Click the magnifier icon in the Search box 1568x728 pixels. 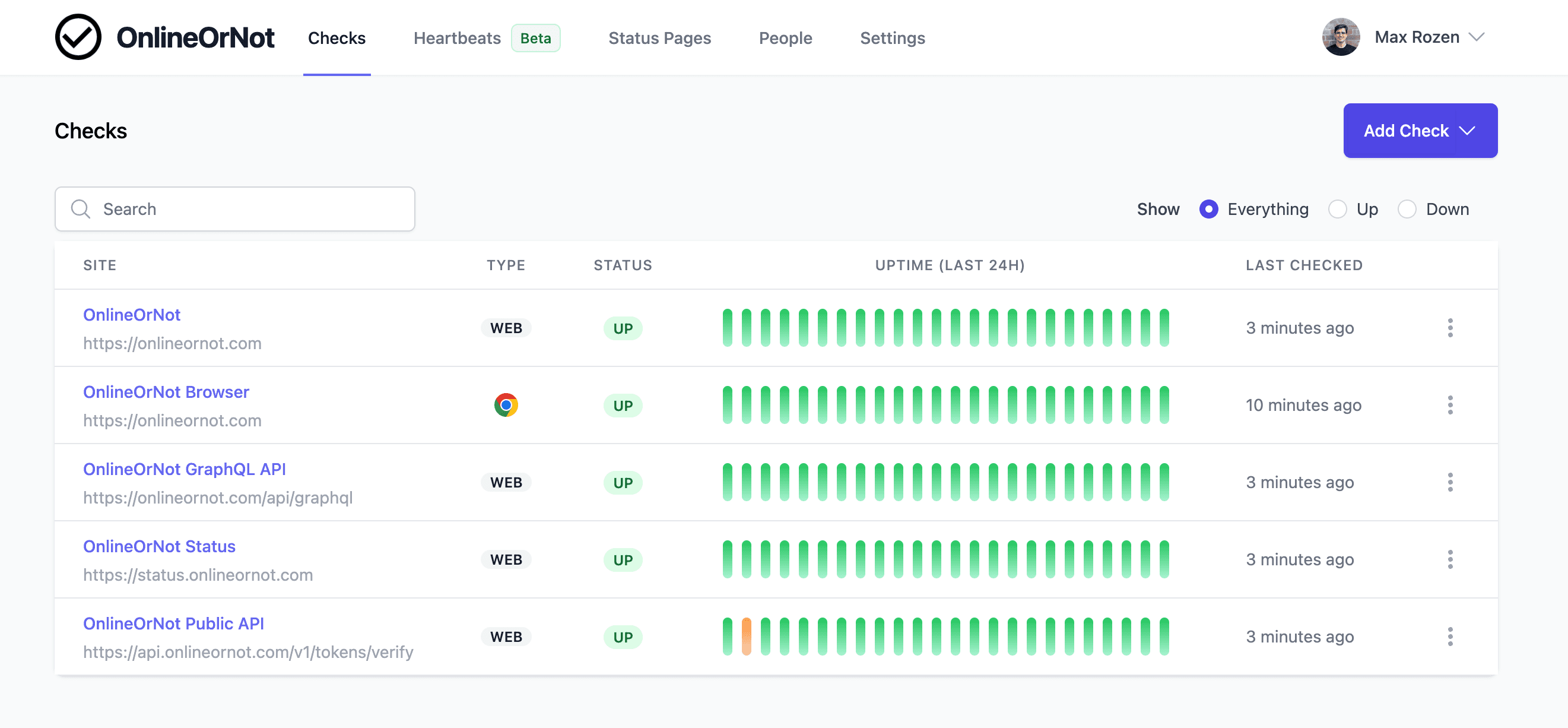pos(80,209)
